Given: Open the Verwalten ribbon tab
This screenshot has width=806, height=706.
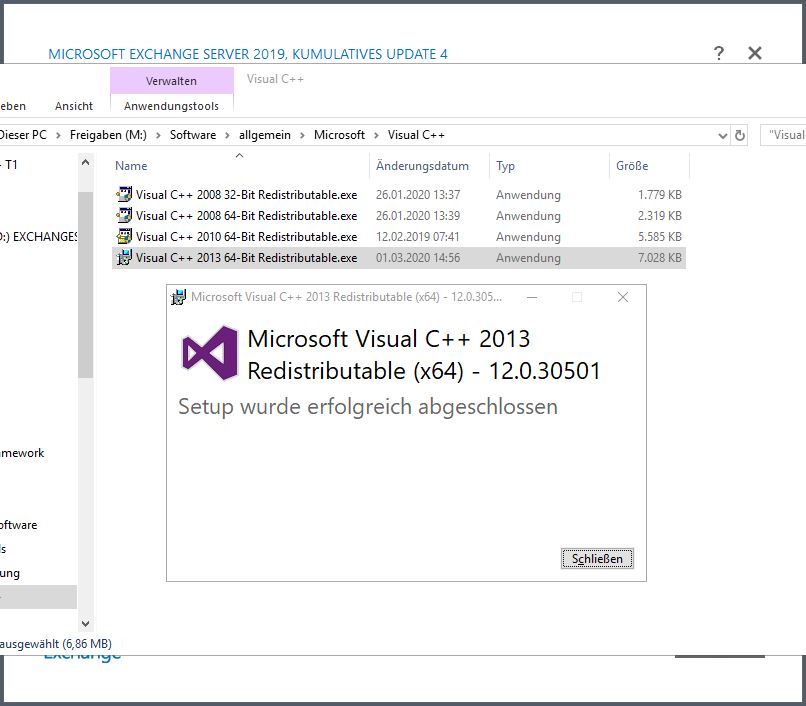Looking at the screenshot, I should tap(172, 81).
